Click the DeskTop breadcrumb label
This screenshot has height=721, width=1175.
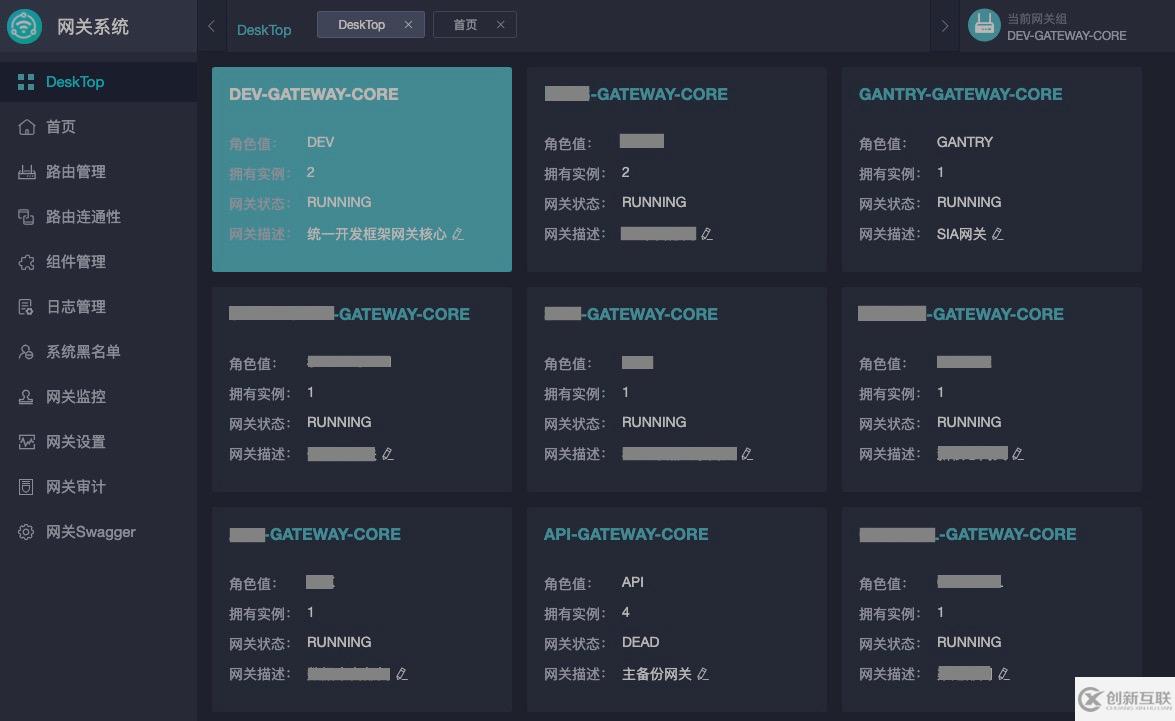[x=264, y=30]
